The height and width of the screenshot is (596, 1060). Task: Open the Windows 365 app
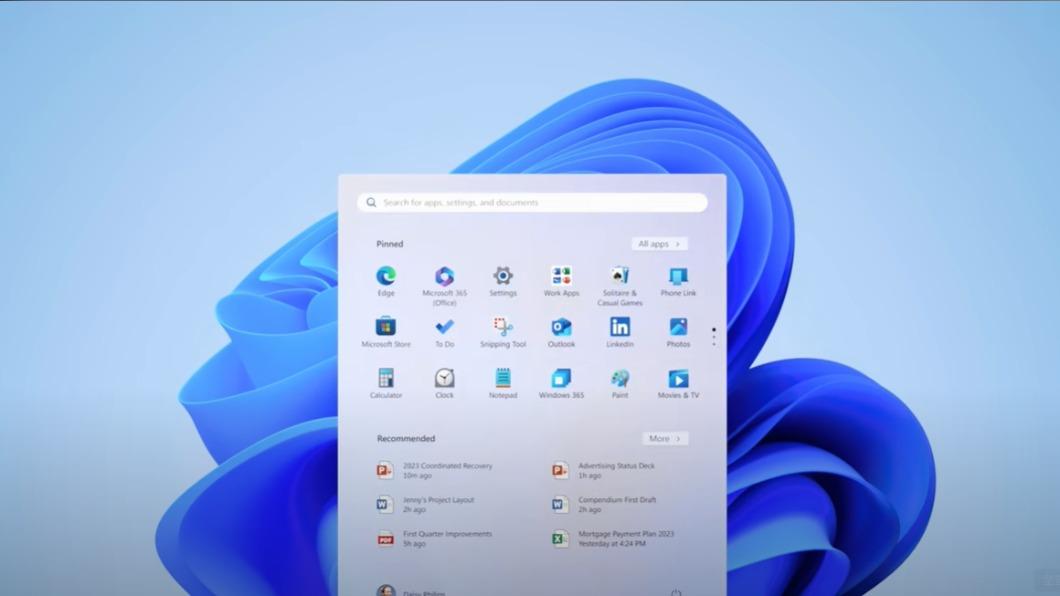[x=561, y=383]
